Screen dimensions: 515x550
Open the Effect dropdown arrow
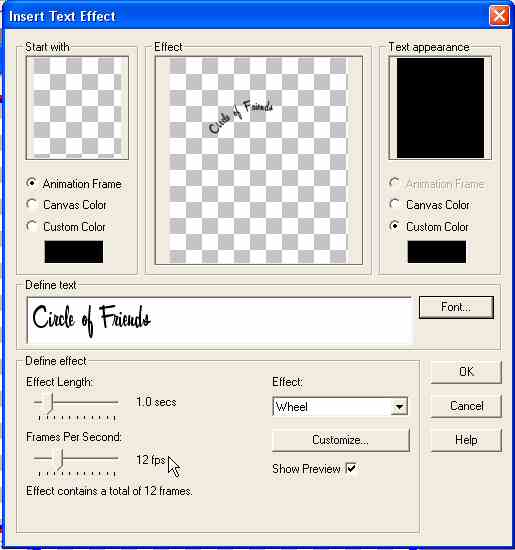click(399, 407)
